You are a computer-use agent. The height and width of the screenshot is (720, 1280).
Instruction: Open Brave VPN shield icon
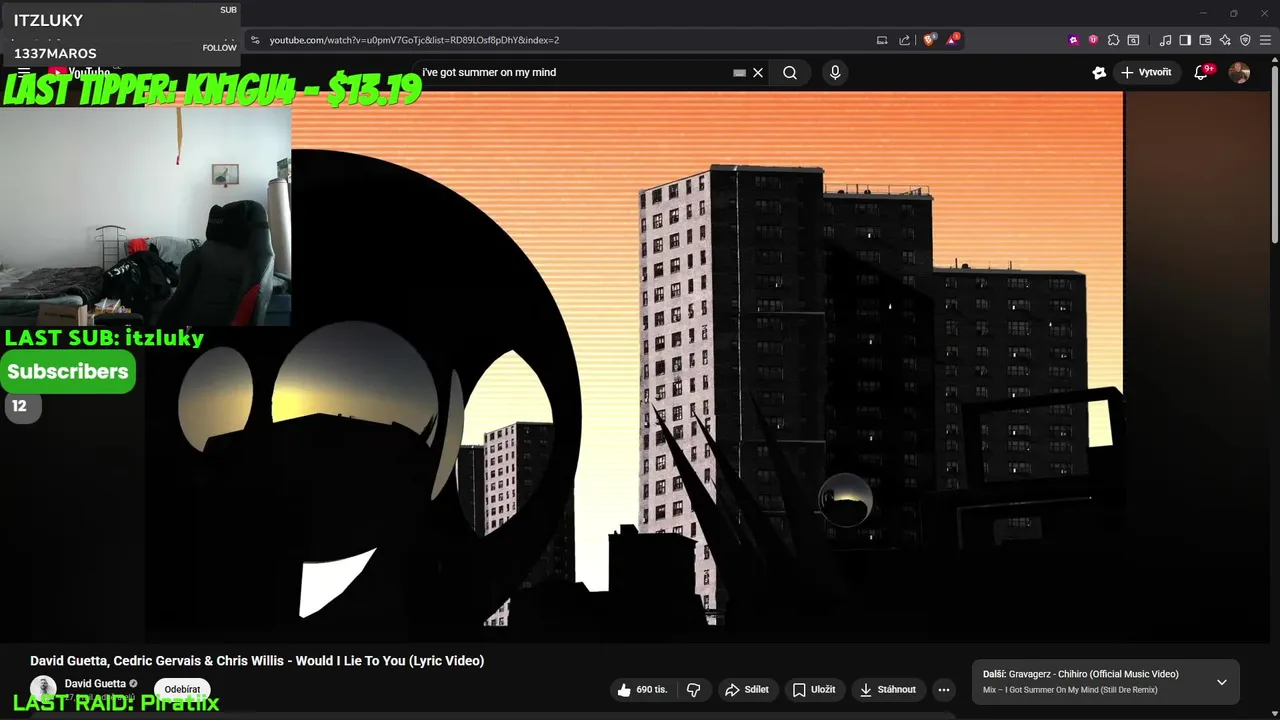click(1245, 40)
